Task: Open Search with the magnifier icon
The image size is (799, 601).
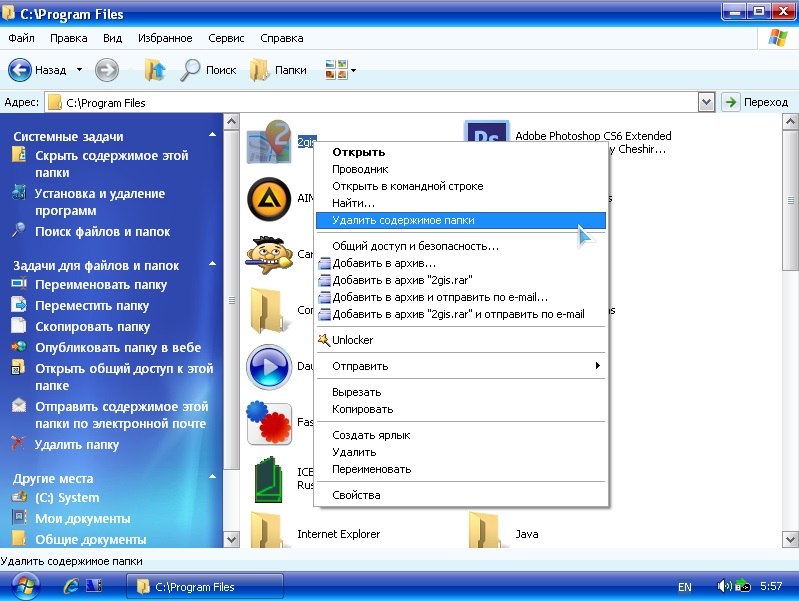Action: [191, 70]
